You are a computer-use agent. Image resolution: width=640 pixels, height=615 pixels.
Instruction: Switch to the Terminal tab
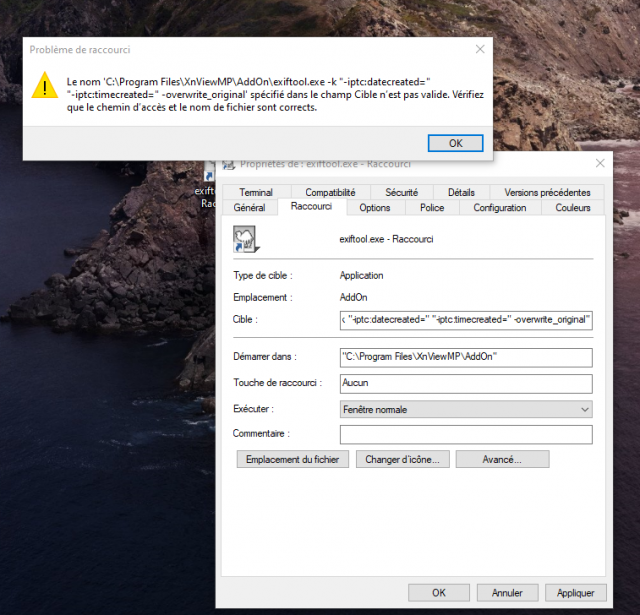pos(256,192)
